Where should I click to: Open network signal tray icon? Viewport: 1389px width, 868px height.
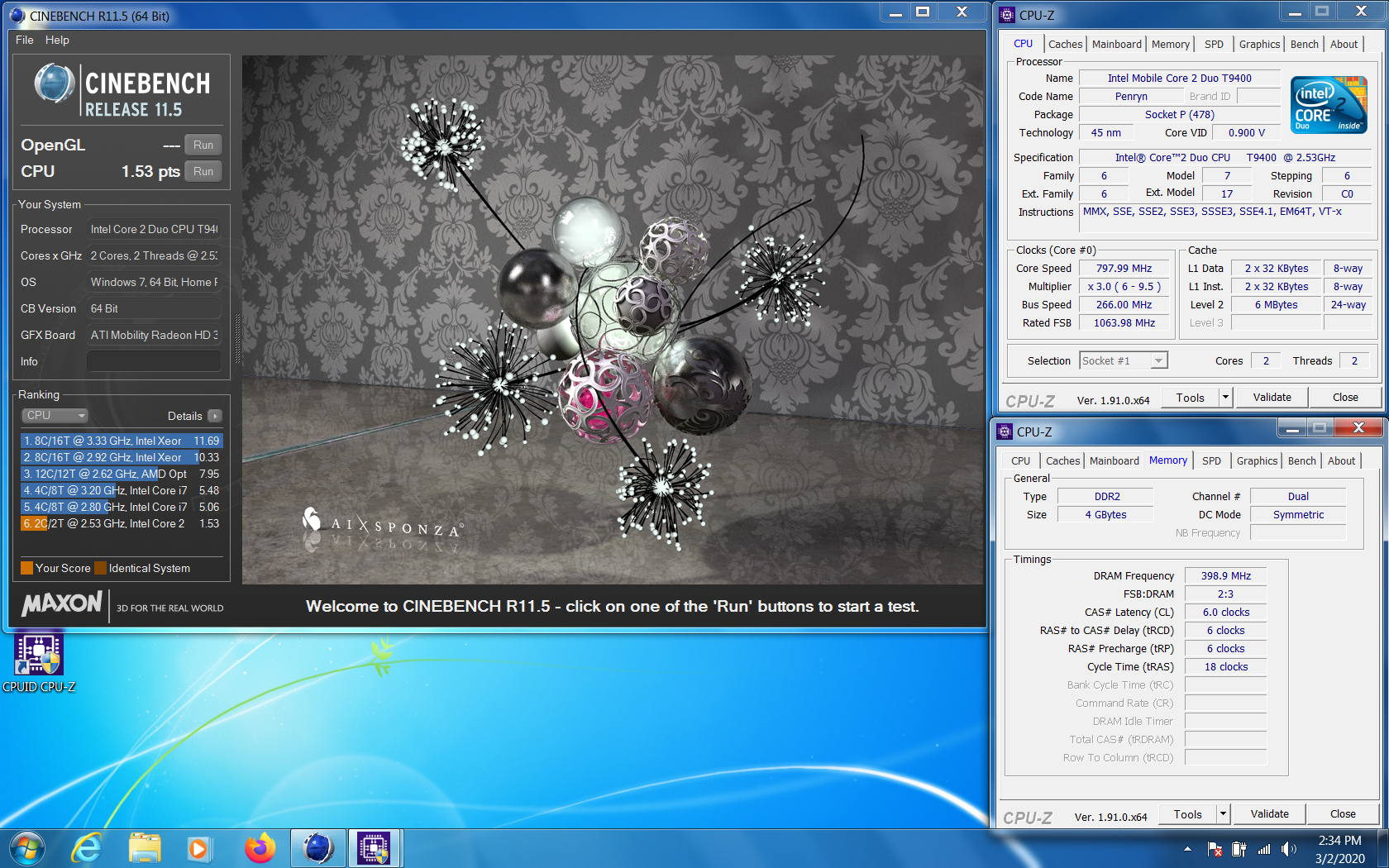[x=1263, y=849]
